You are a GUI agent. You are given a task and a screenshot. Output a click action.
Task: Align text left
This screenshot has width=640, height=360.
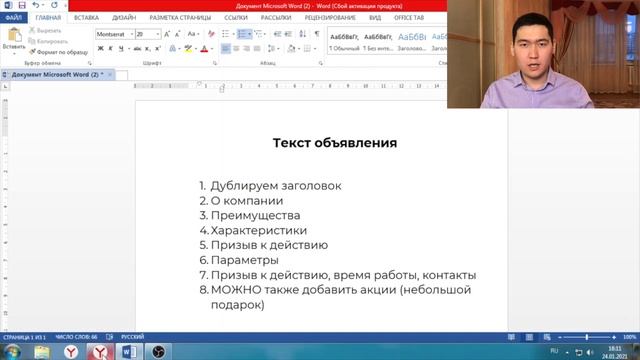tap(225, 49)
